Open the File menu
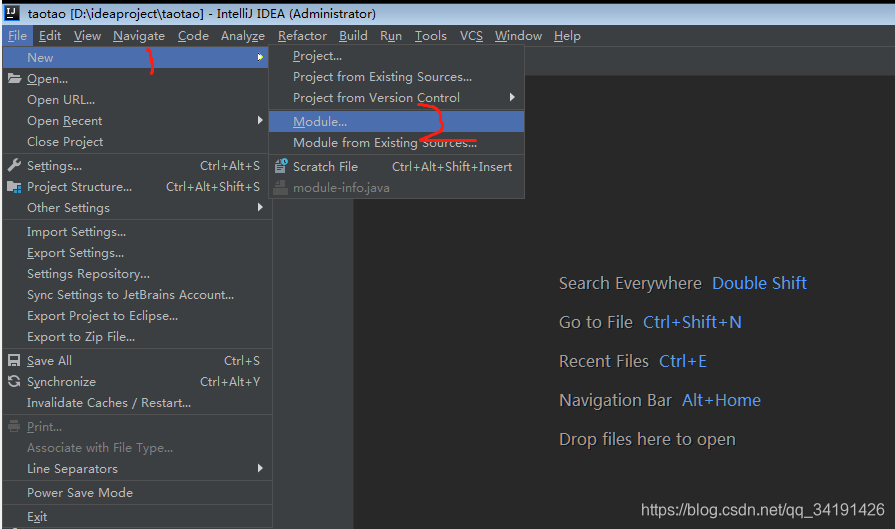895x529 pixels. (17, 35)
